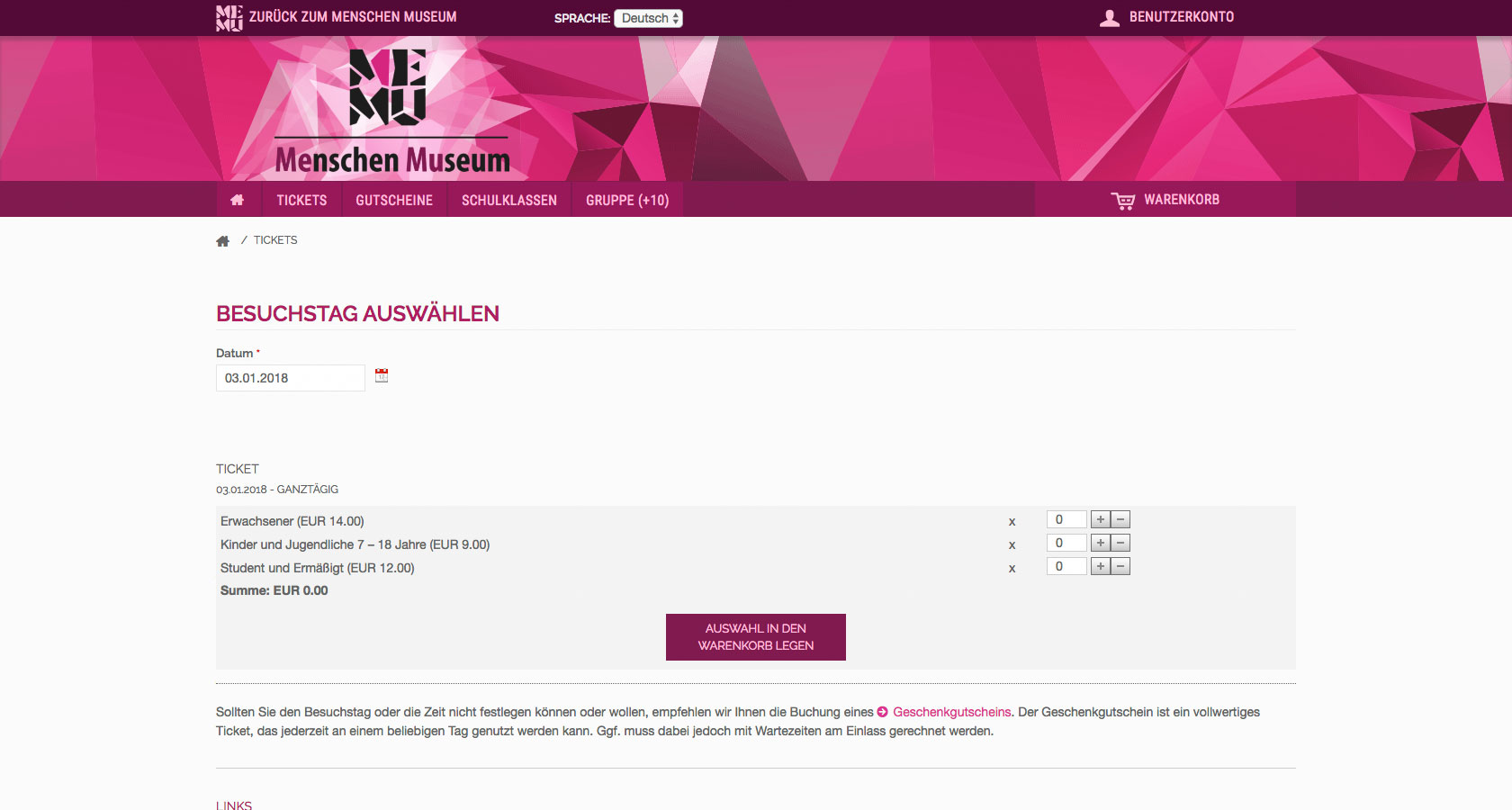Open the Warenkorb cart link
The height and width of the screenshot is (810, 1512).
(1165, 200)
